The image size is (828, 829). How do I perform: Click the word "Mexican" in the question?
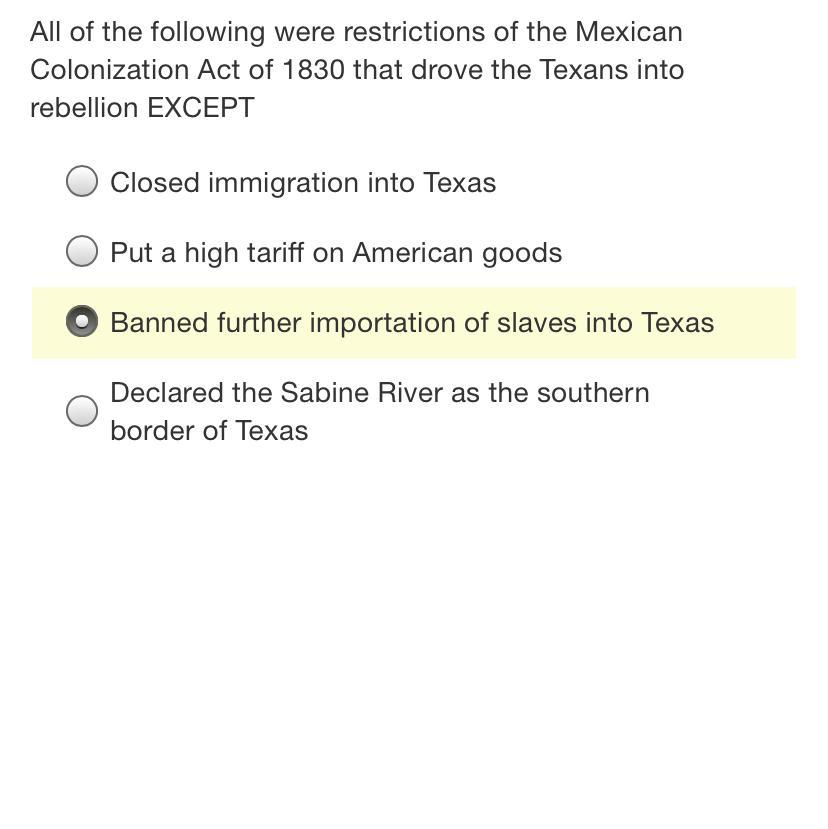click(x=628, y=32)
